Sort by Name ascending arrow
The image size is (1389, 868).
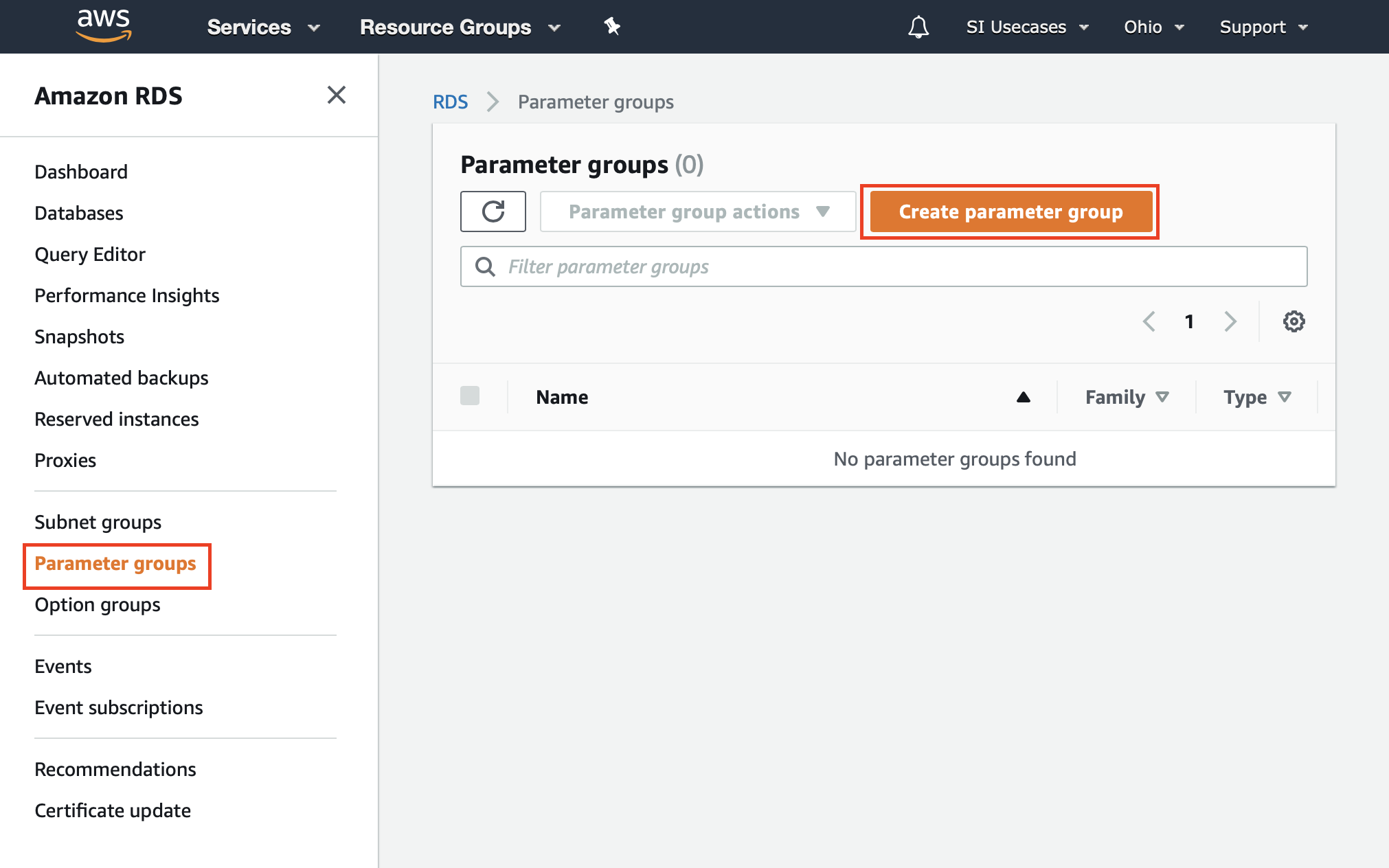pos(1024,397)
